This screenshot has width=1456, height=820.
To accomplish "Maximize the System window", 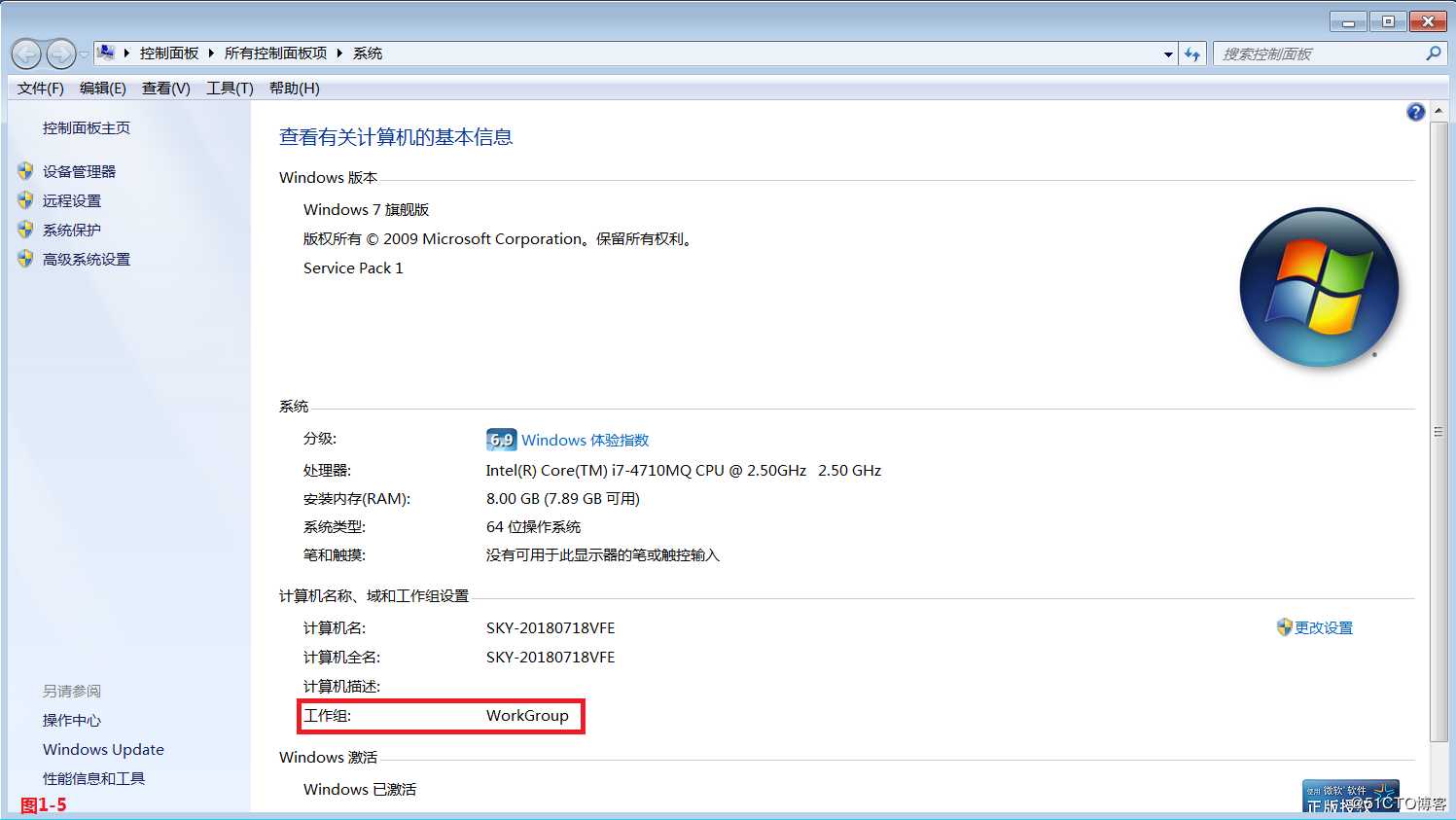I will 1388,21.
